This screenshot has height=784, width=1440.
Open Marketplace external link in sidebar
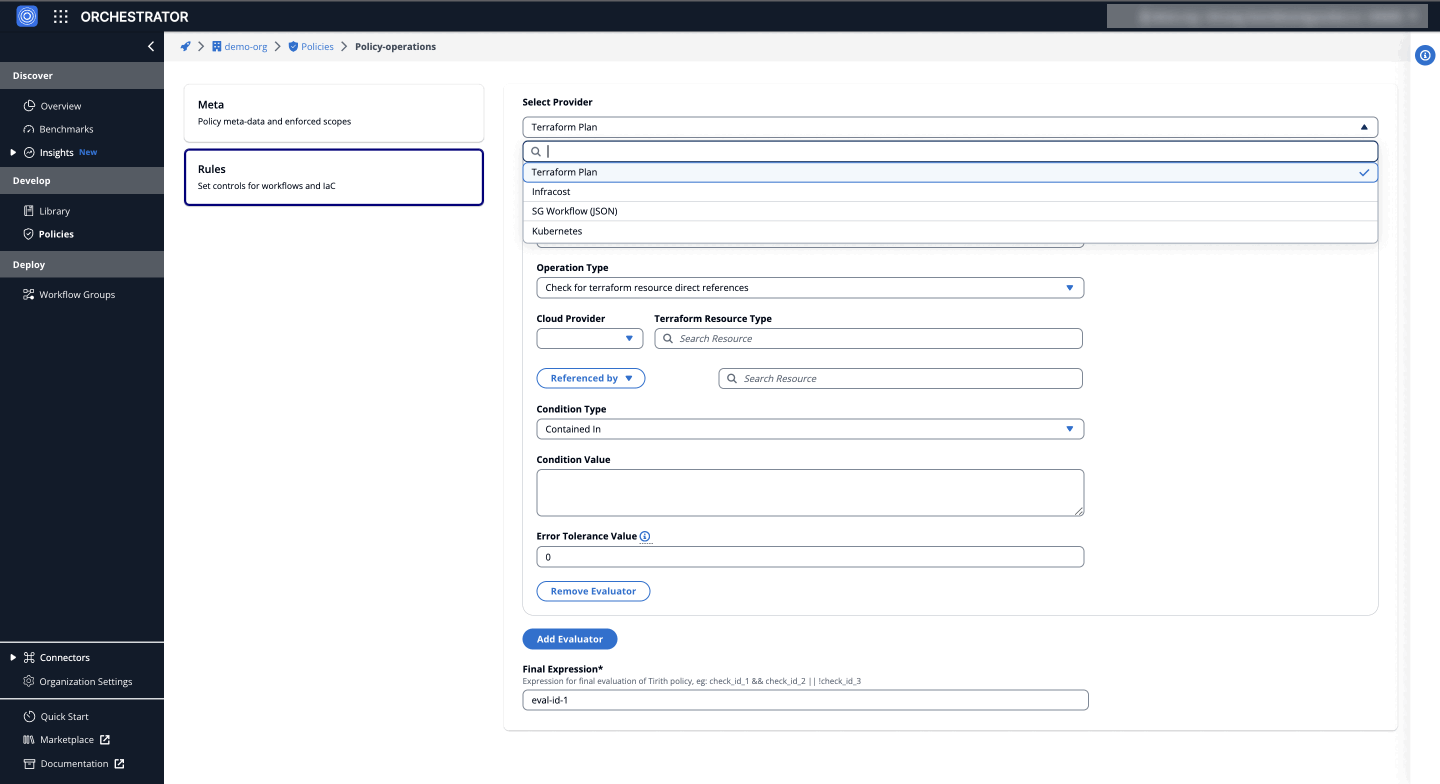(x=67, y=740)
